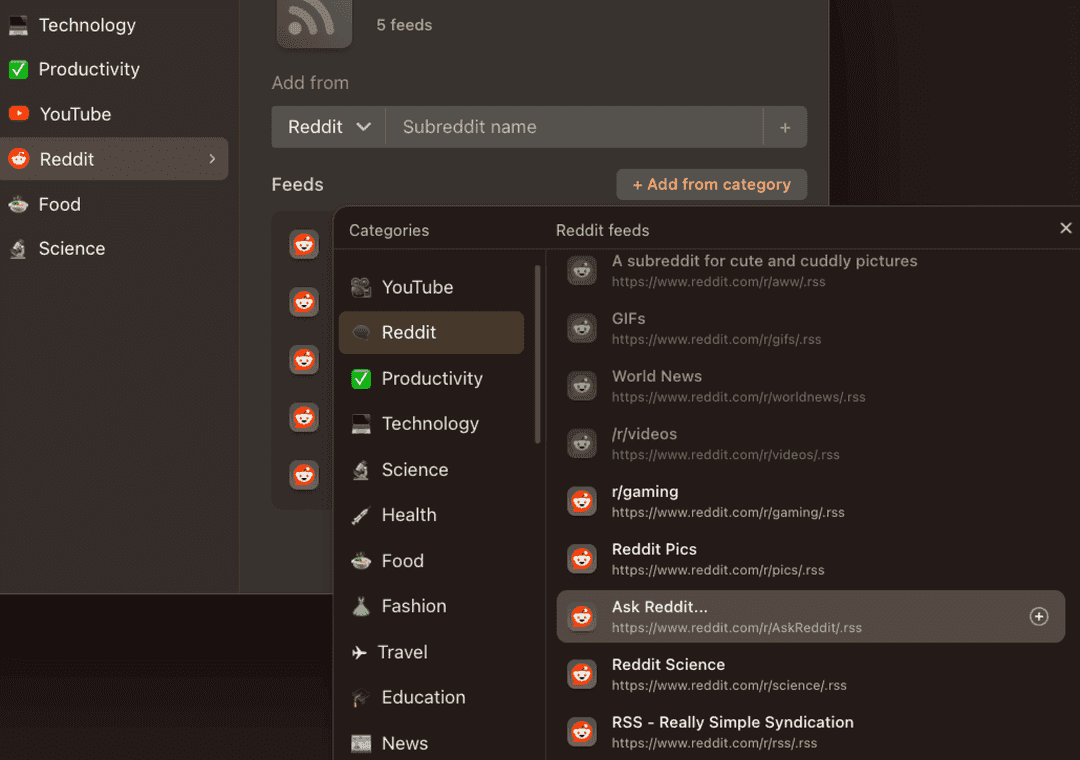Screen dimensions: 1080x760
Task: Click the large RSS feed icon
Action: point(314,22)
